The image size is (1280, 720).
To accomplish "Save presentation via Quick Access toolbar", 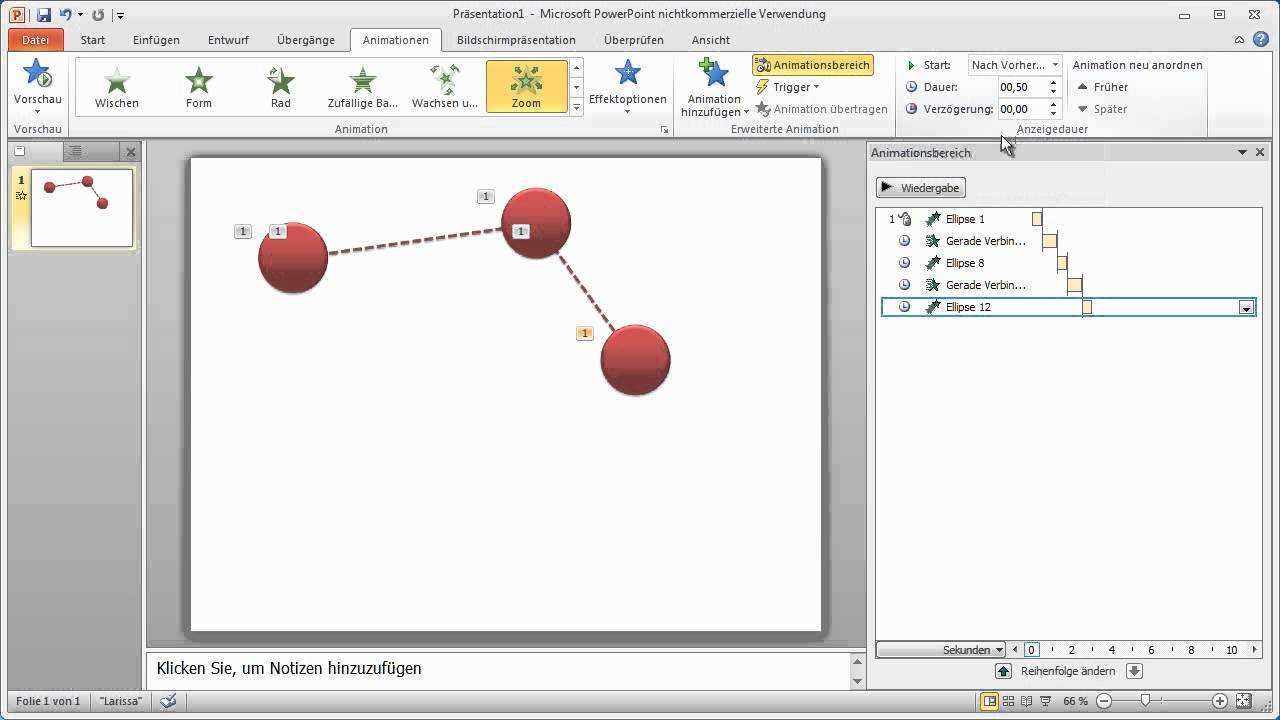I will 44,15.
